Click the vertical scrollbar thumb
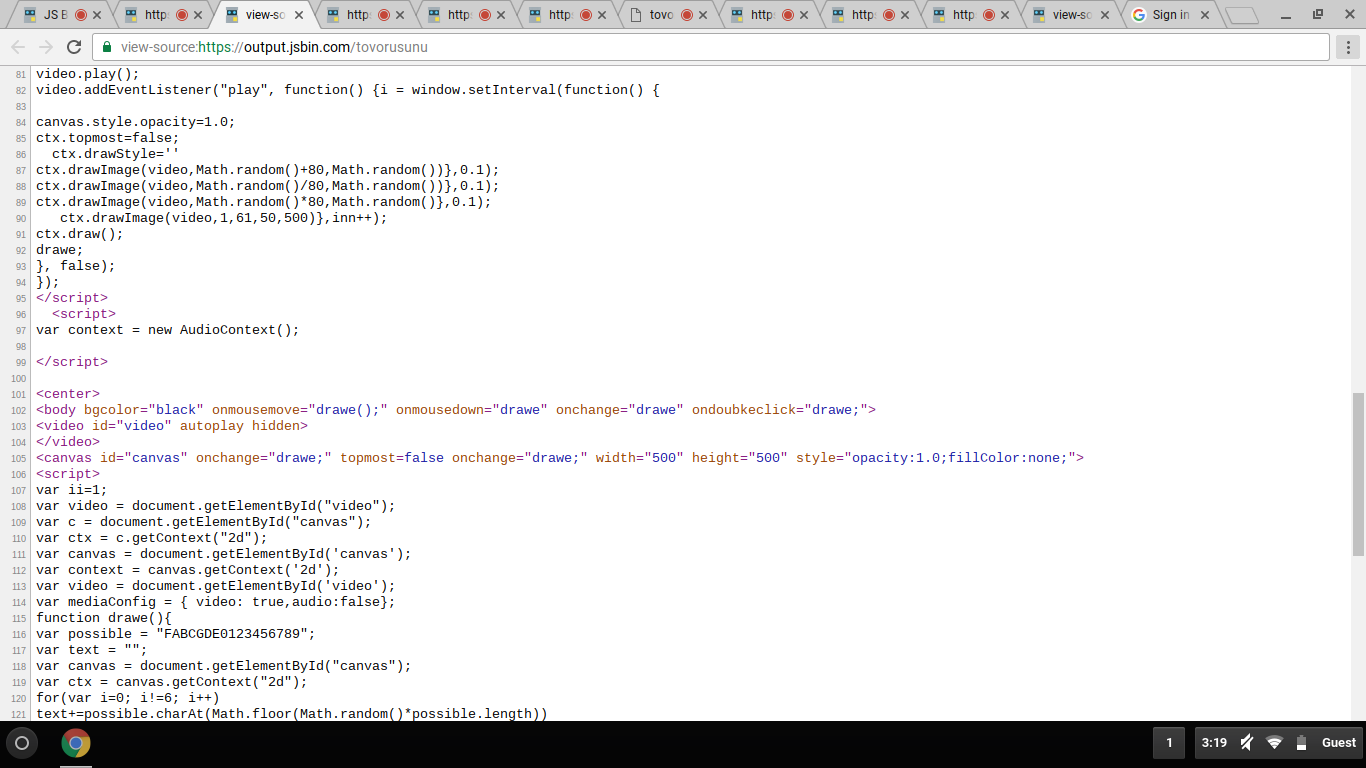The height and width of the screenshot is (768, 1366). (1358, 474)
